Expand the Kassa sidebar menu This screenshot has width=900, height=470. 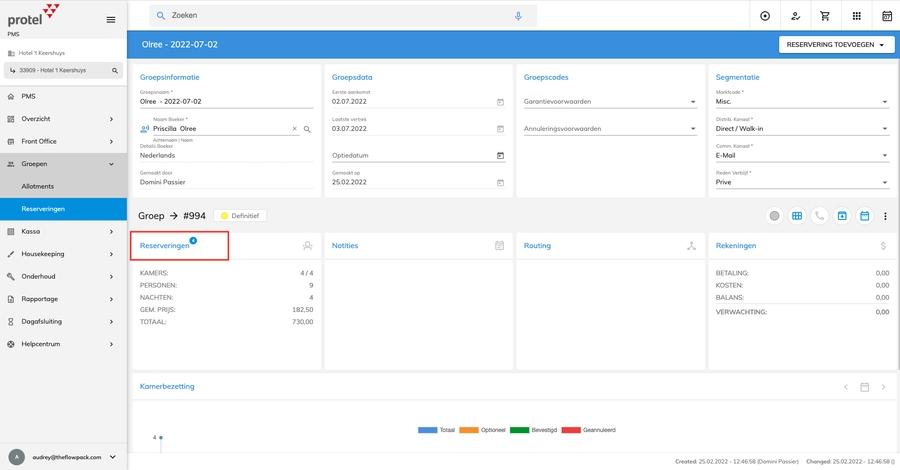click(x=64, y=231)
